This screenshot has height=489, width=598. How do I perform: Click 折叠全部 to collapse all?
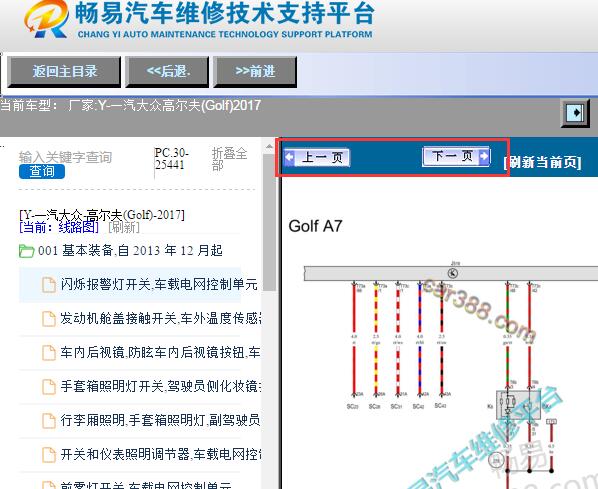[230, 159]
